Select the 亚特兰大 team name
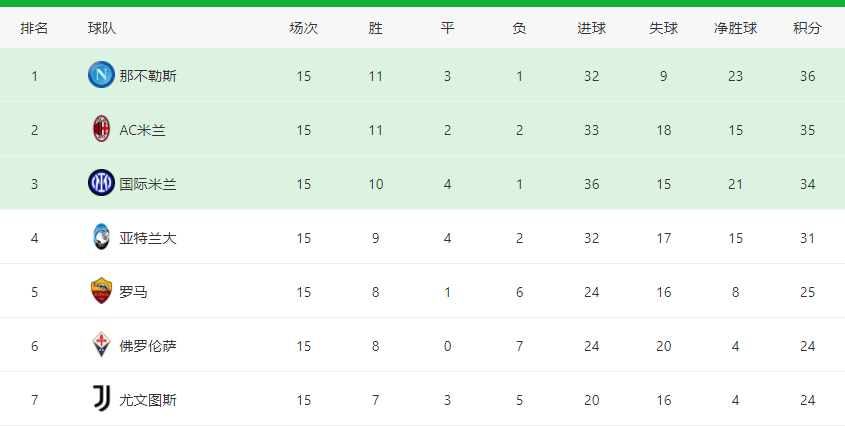This screenshot has height=426, width=845. click(148, 238)
